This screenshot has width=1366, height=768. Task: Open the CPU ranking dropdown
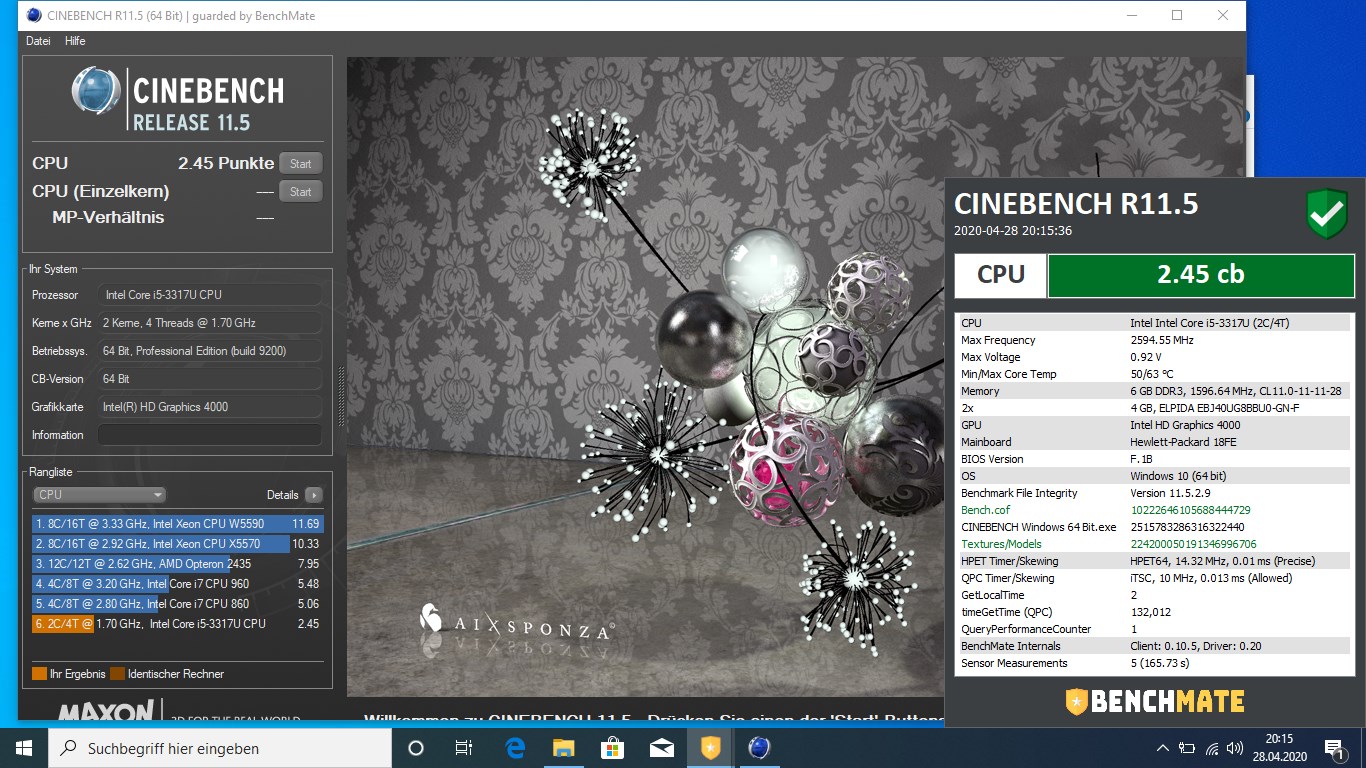[99, 495]
